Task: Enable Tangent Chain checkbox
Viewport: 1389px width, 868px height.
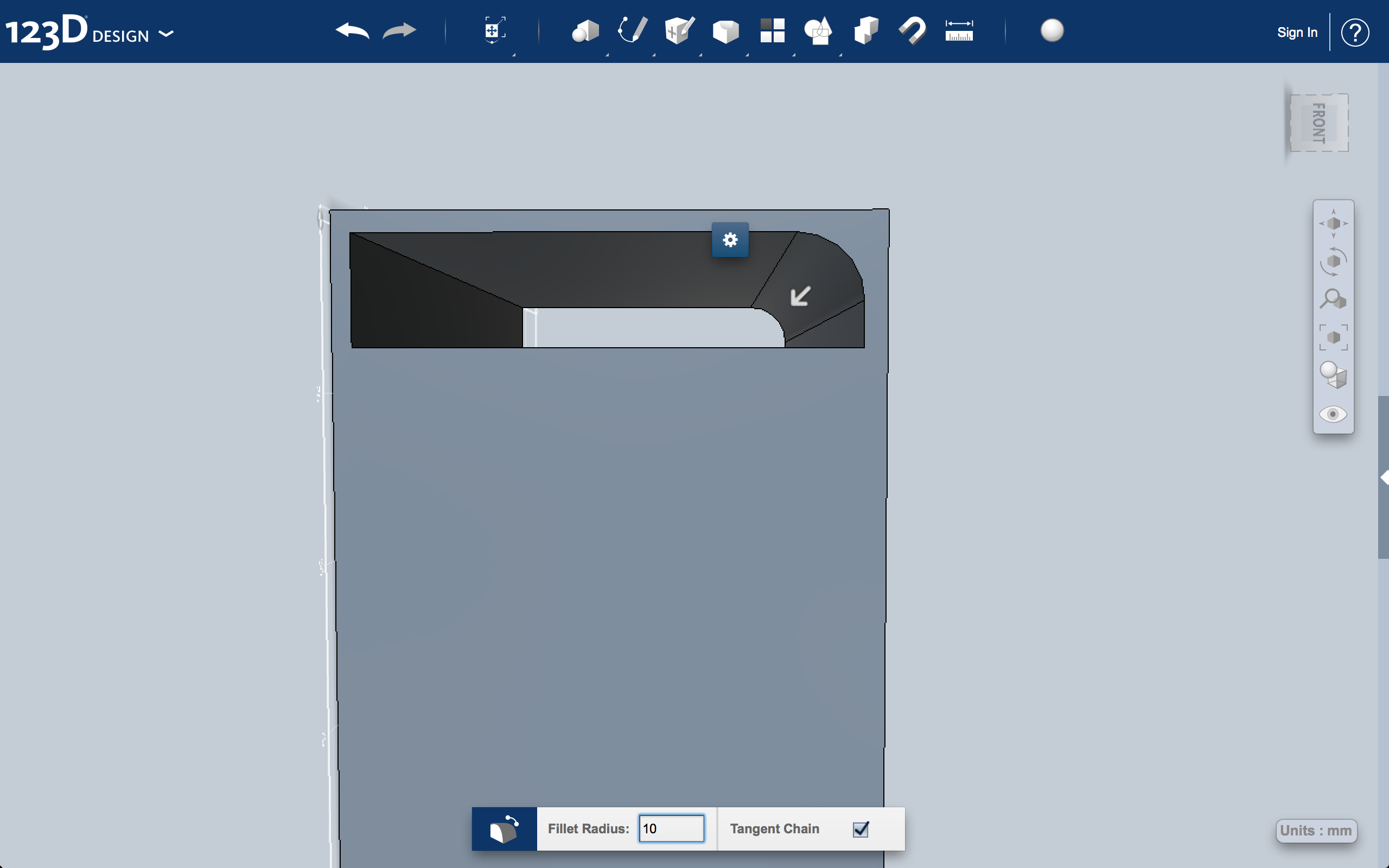Action: tap(860, 828)
